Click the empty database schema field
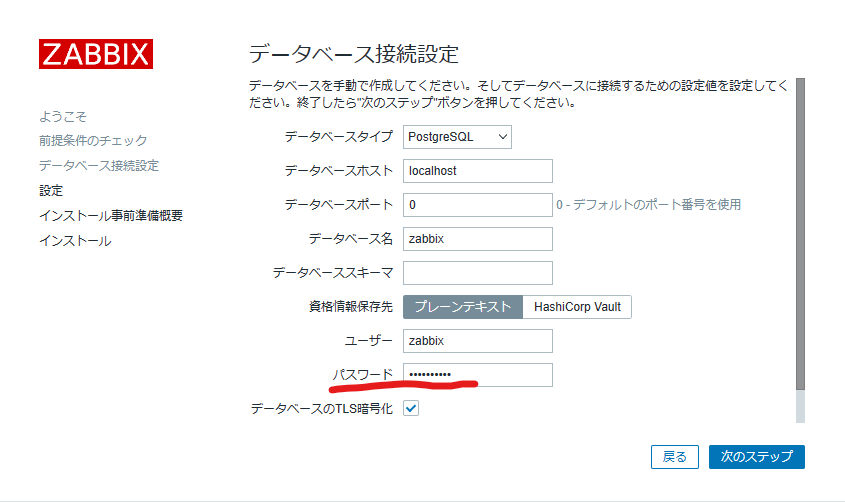The width and height of the screenshot is (845, 502). point(477,273)
